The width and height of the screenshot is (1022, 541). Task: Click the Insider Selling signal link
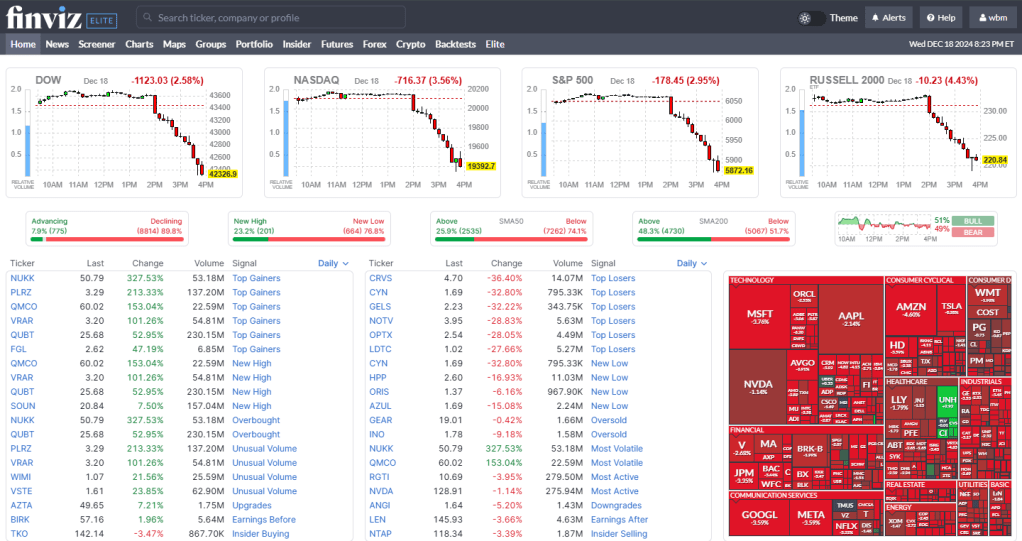(x=619, y=534)
